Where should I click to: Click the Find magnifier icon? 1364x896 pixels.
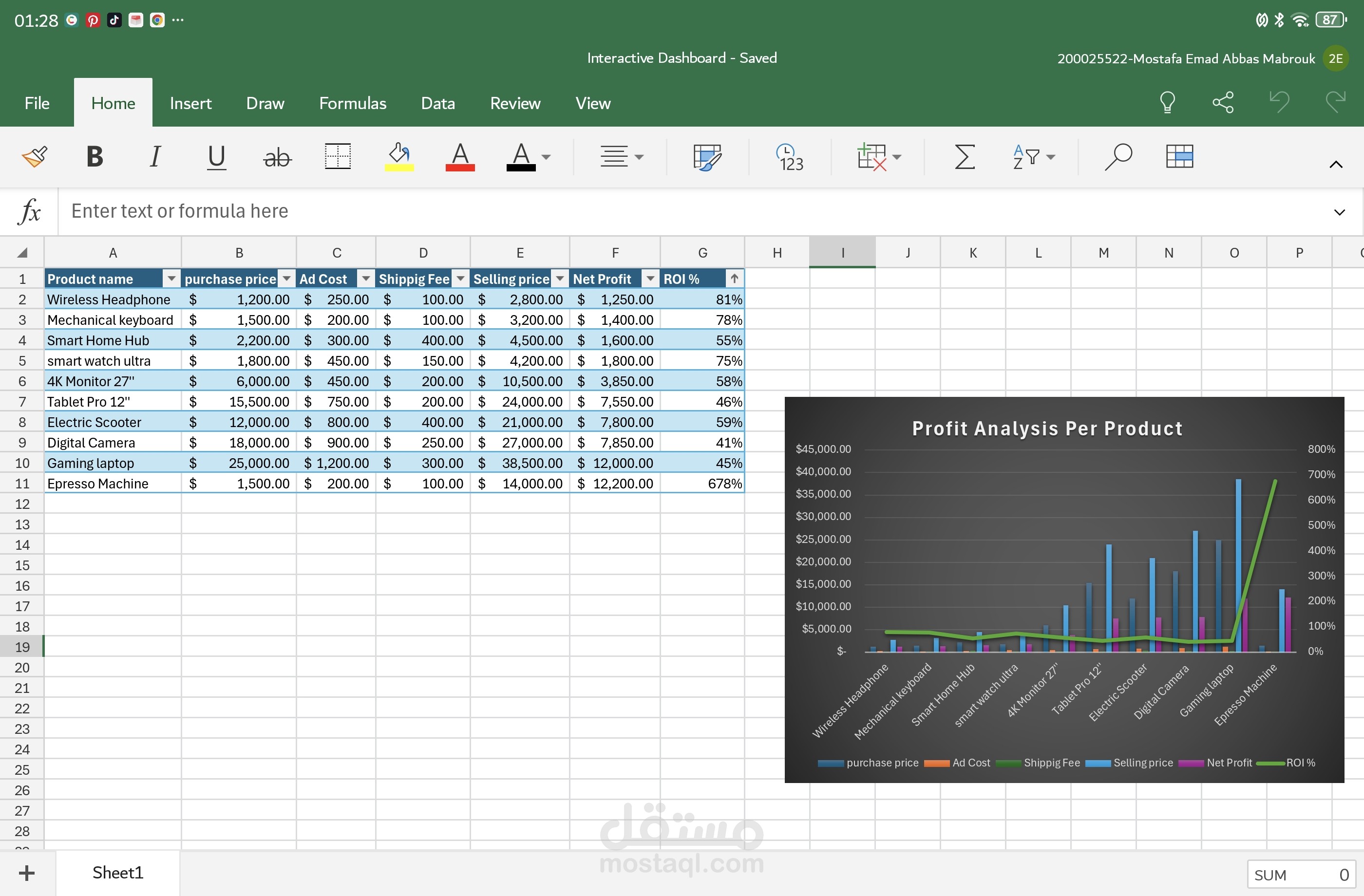1118,156
